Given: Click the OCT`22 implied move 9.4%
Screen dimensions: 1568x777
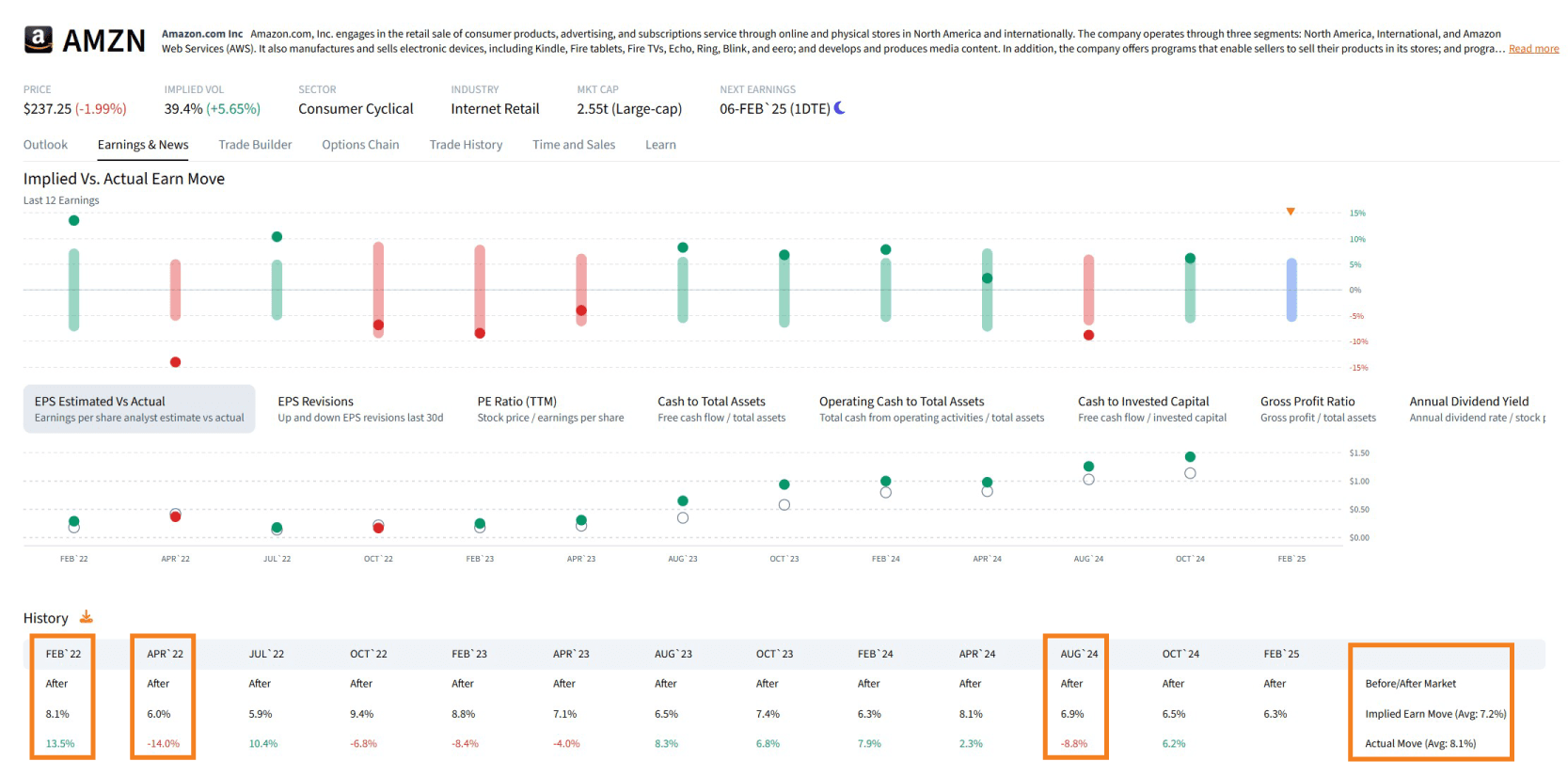Looking at the screenshot, I should click(x=361, y=714).
